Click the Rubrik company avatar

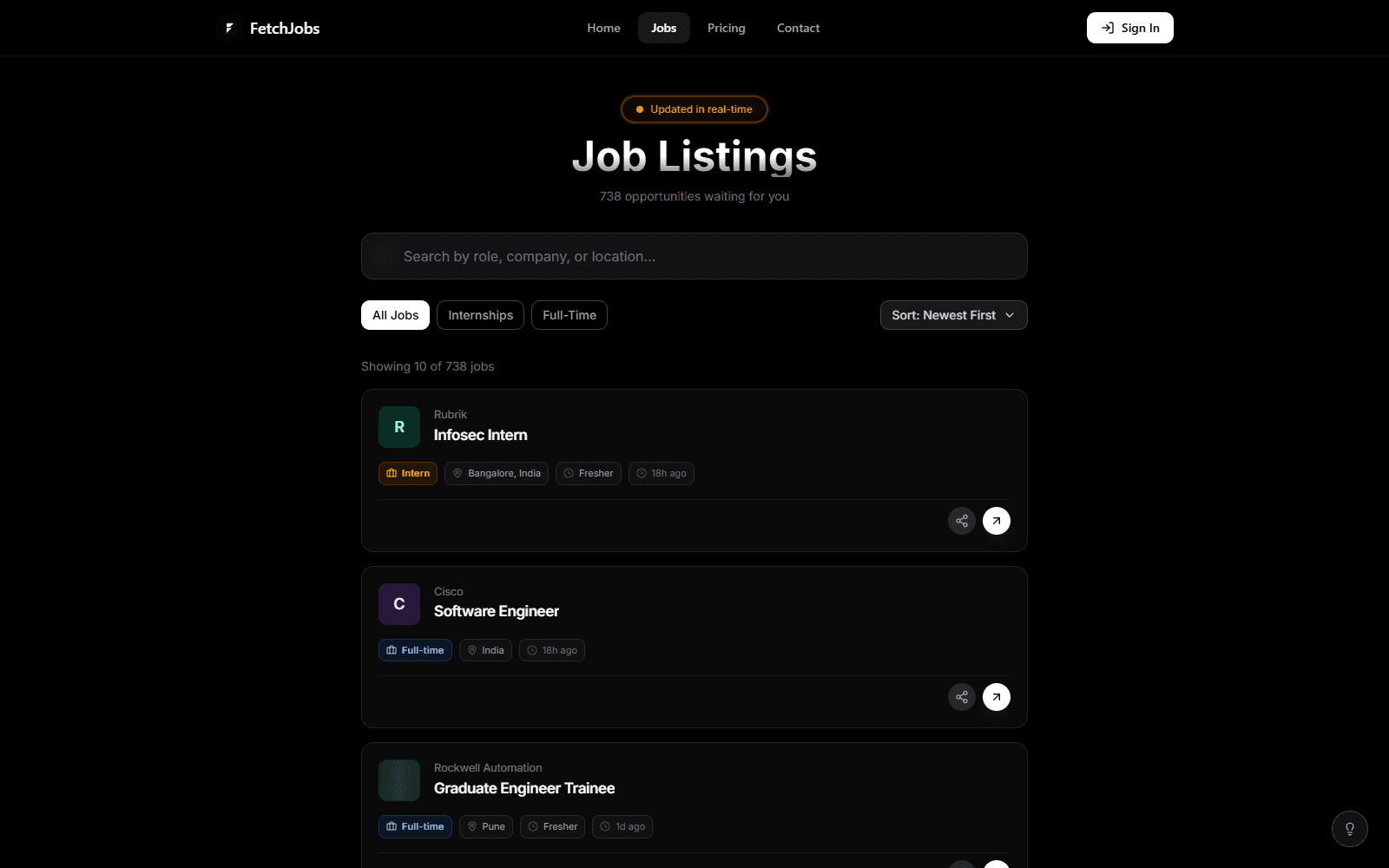tap(399, 427)
